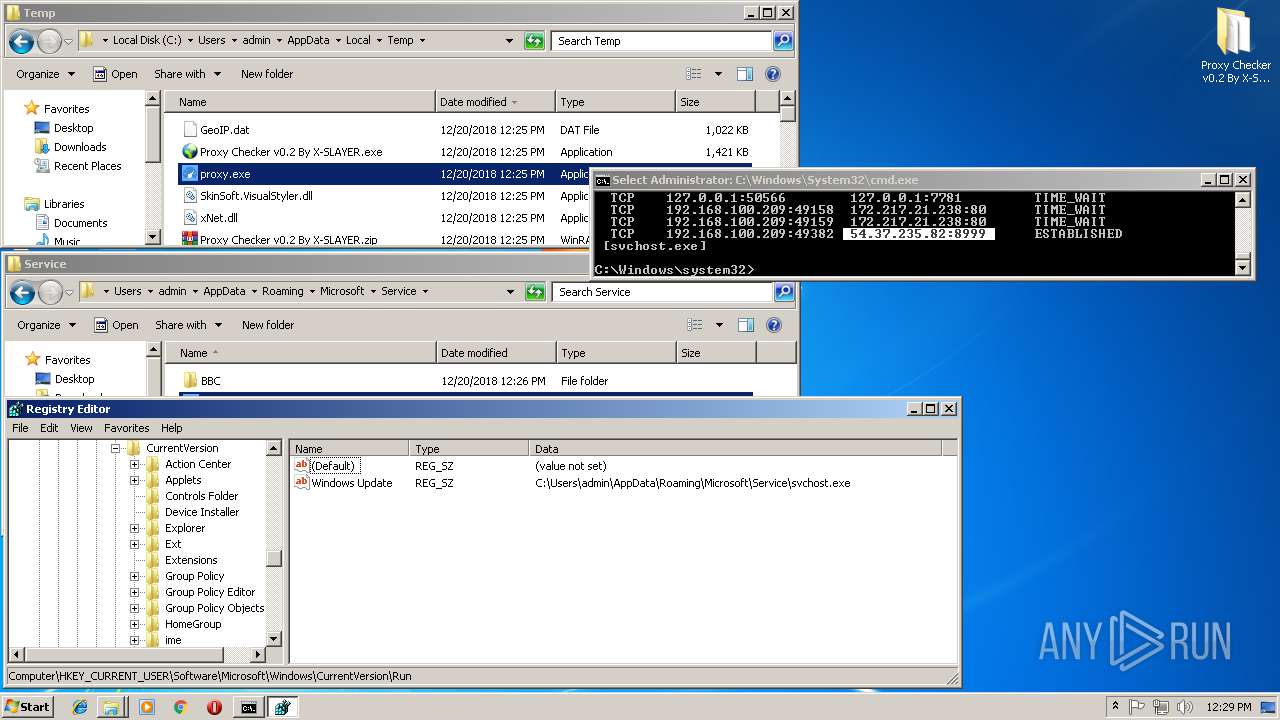Image resolution: width=1280 pixels, height=720 pixels.
Task: Click Documents under Libraries in Temp window
Action: point(80,223)
